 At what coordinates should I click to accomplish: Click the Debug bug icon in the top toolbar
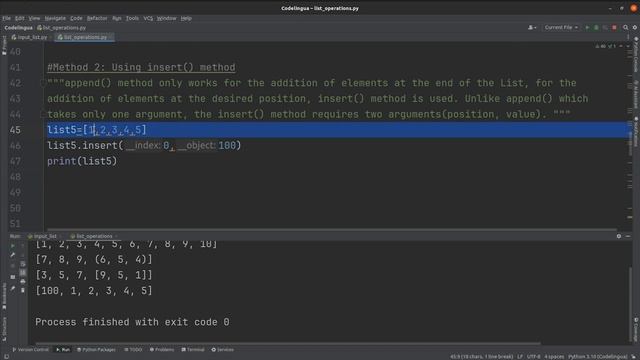[x=596, y=27]
